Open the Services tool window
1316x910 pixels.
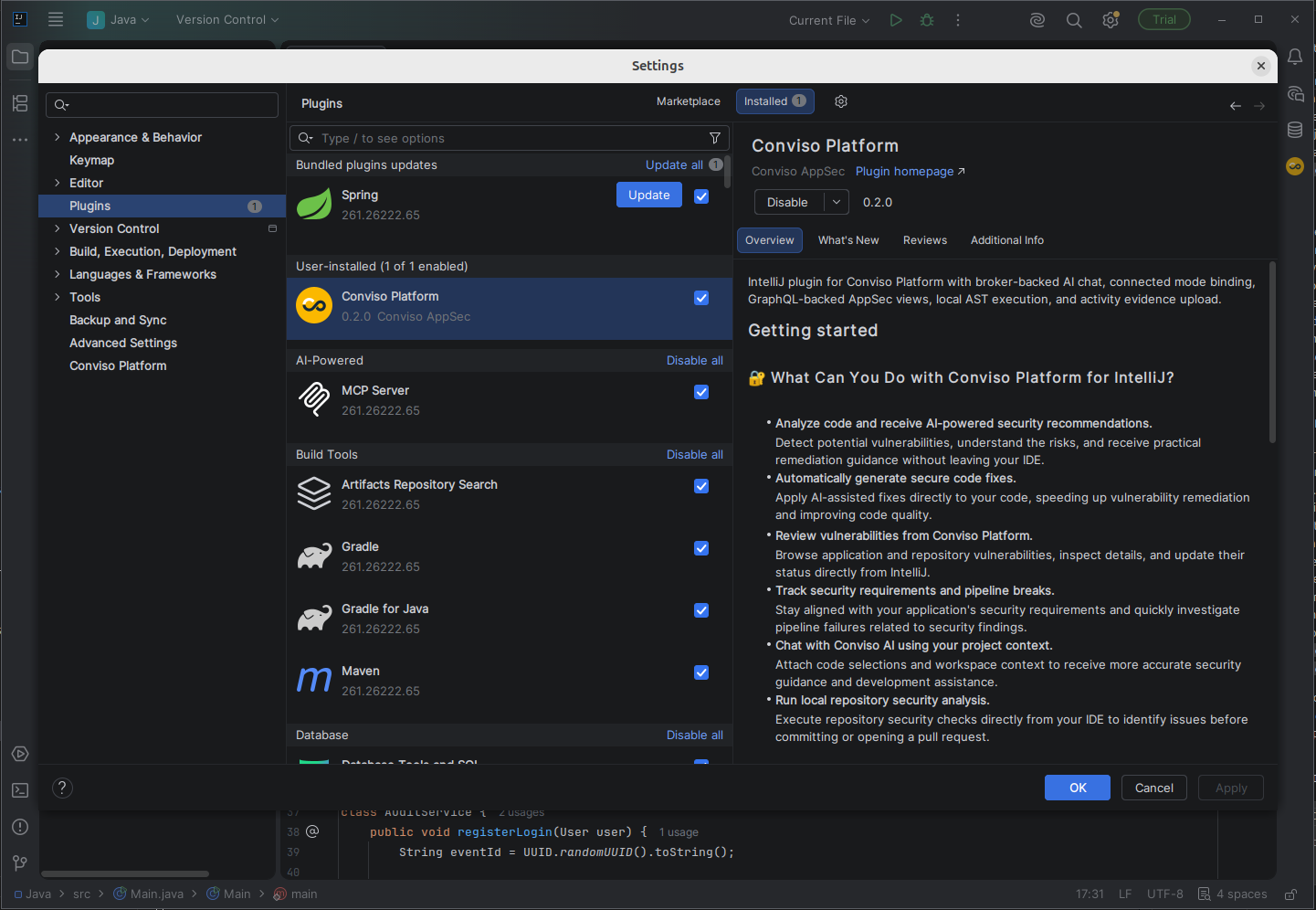pyautogui.click(x=19, y=754)
